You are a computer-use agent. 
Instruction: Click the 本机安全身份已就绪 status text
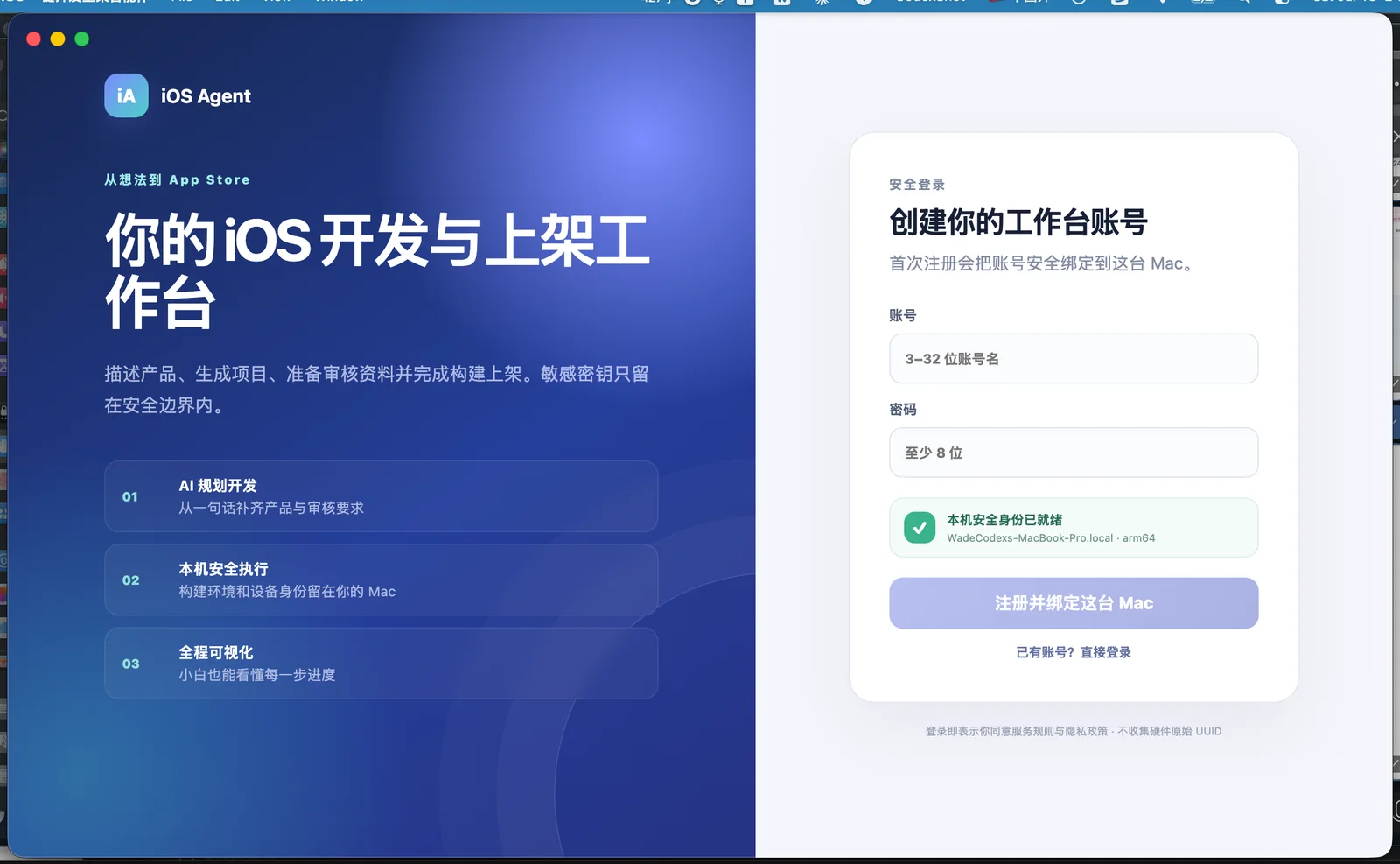click(1004, 520)
